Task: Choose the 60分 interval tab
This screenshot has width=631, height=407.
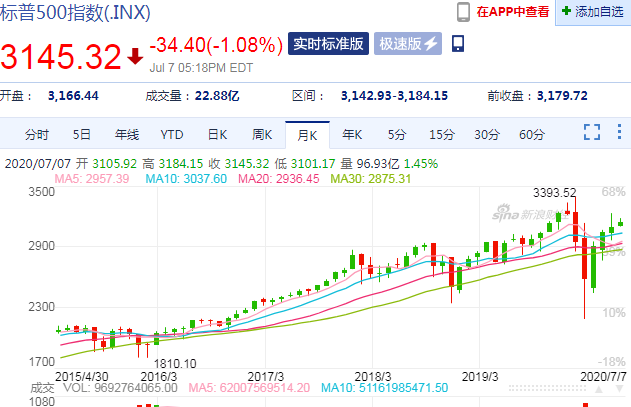Action: (532, 134)
